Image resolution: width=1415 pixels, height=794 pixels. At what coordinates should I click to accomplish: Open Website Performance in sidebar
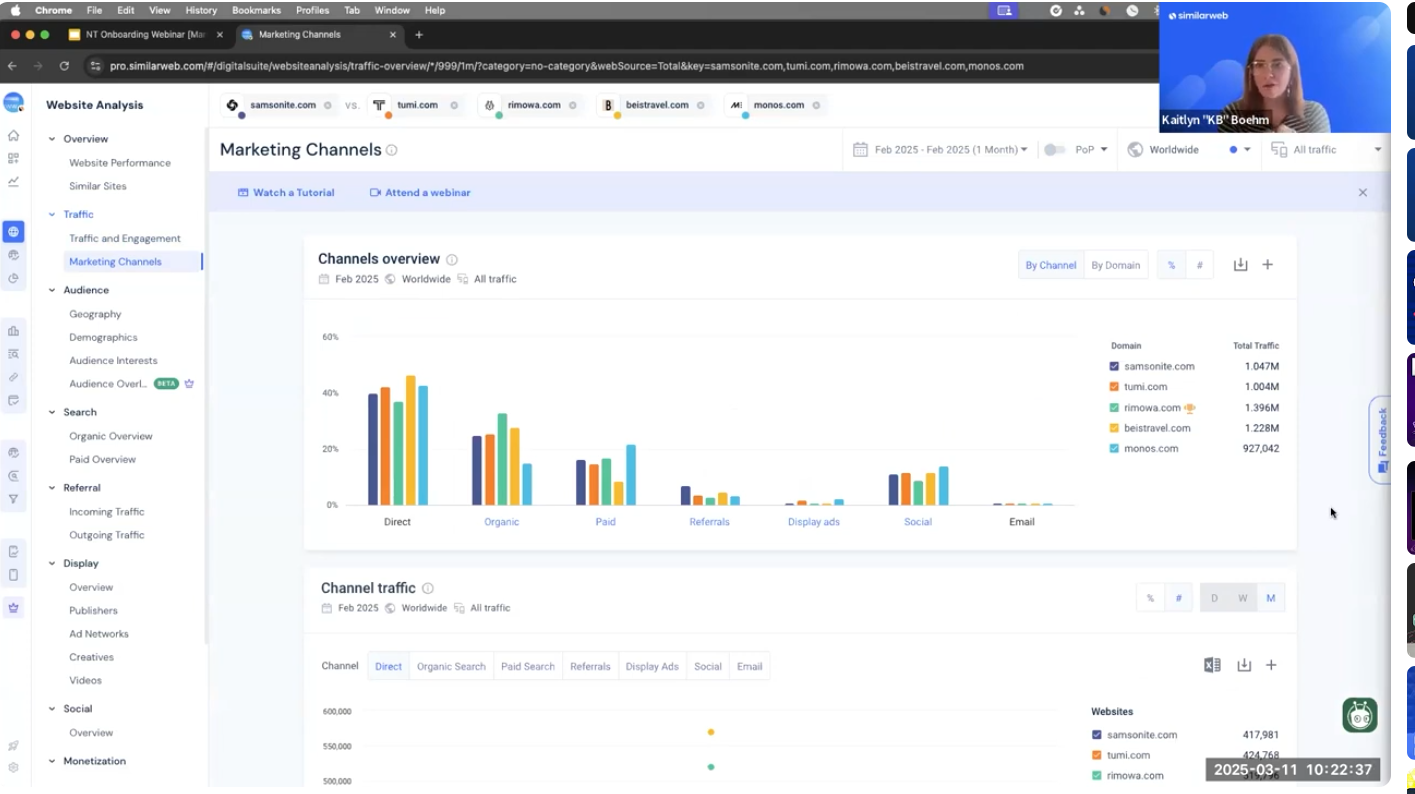[120, 163]
